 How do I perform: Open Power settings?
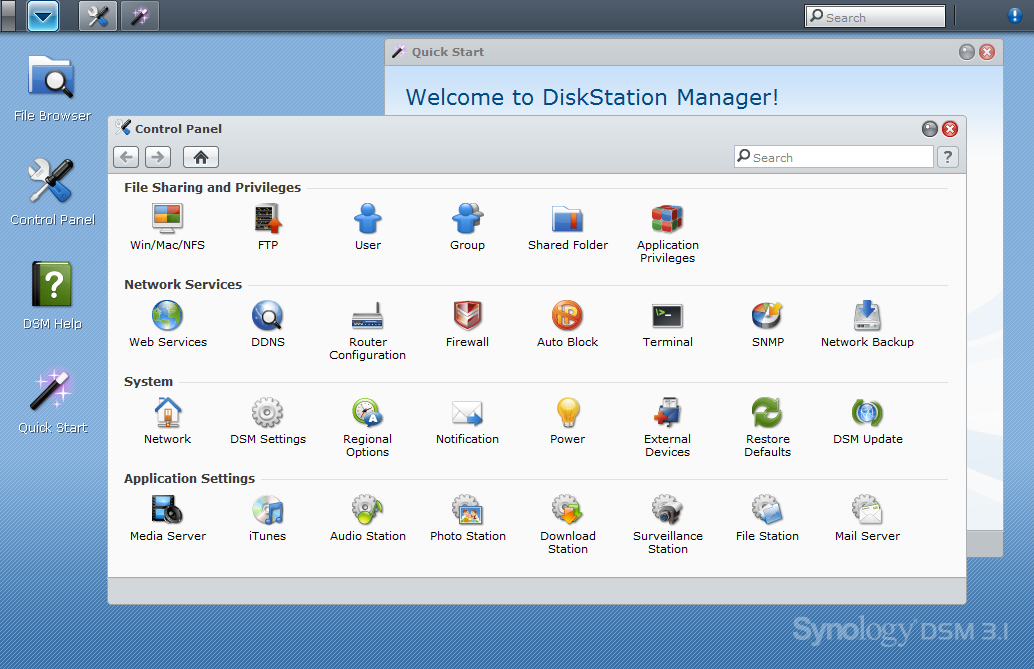point(568,421)
